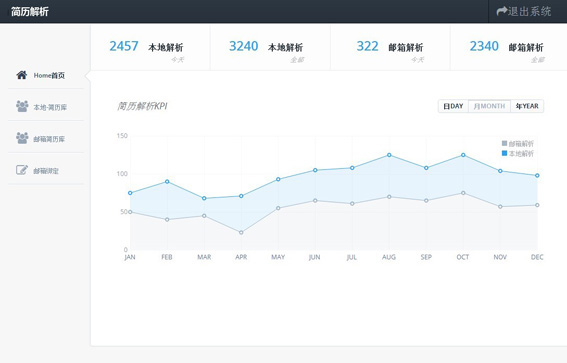This screenshot has width=567, height=363.
Task: Open 本地-简历库 via its people icon
Action: [22, 106]
